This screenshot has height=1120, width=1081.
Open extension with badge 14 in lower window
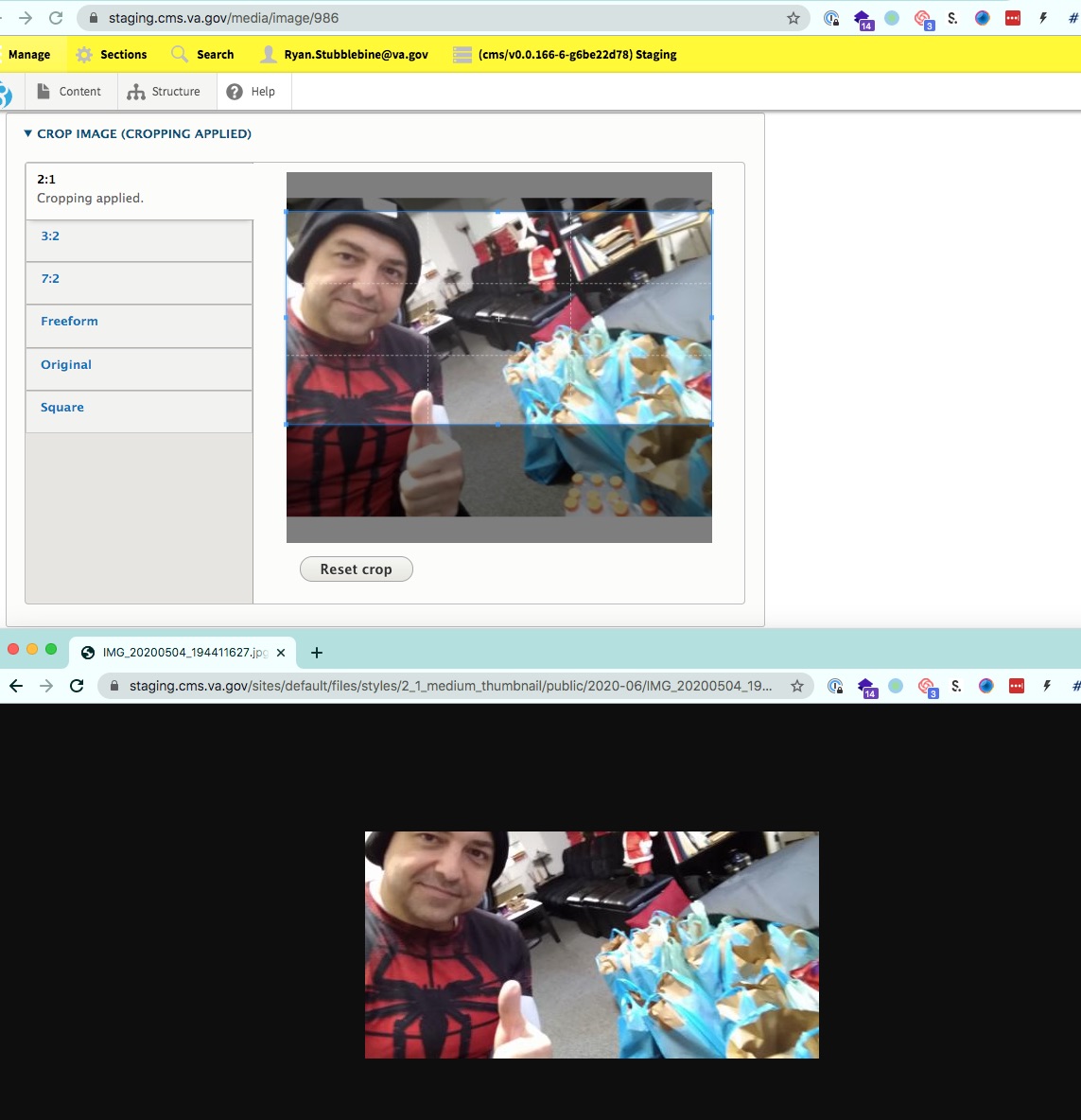867,687
